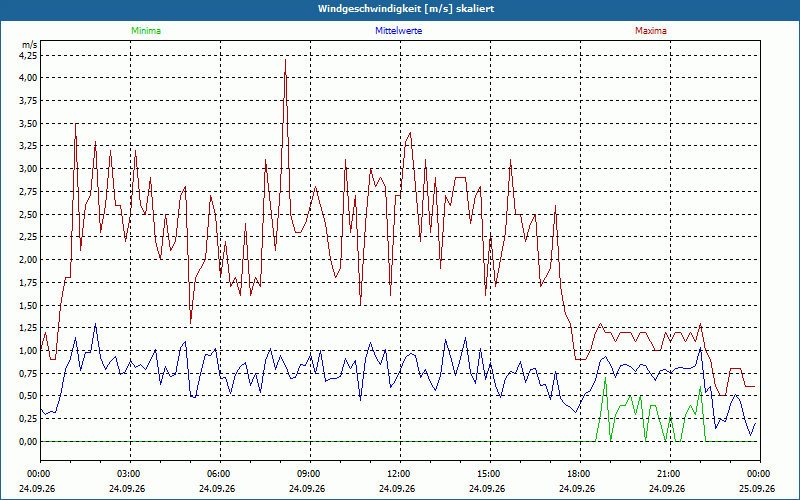This screenshot has height=500, width=800.
Task: Click the m/s unit label above axis
Action: pos(29,45)
